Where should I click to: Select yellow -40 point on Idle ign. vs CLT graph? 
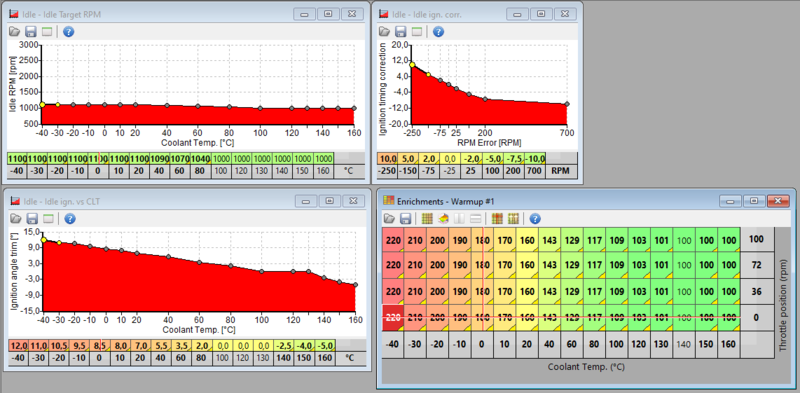coord(43,239)
